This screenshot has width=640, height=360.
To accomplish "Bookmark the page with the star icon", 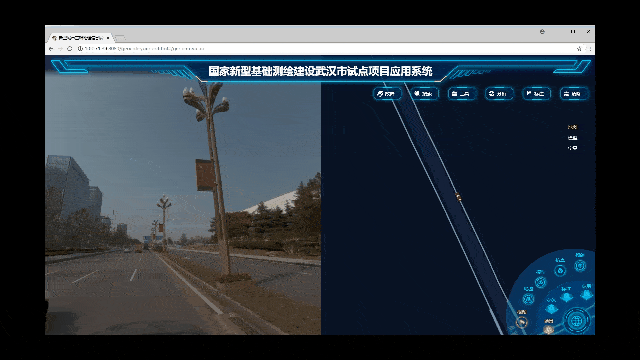I will [x=579, y=49].
